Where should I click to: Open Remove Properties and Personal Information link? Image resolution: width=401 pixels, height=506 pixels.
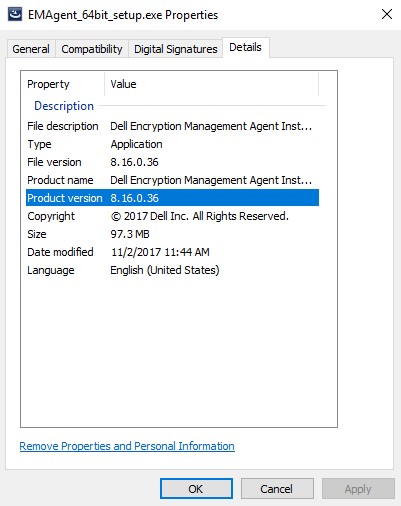(x=127, y=446)
